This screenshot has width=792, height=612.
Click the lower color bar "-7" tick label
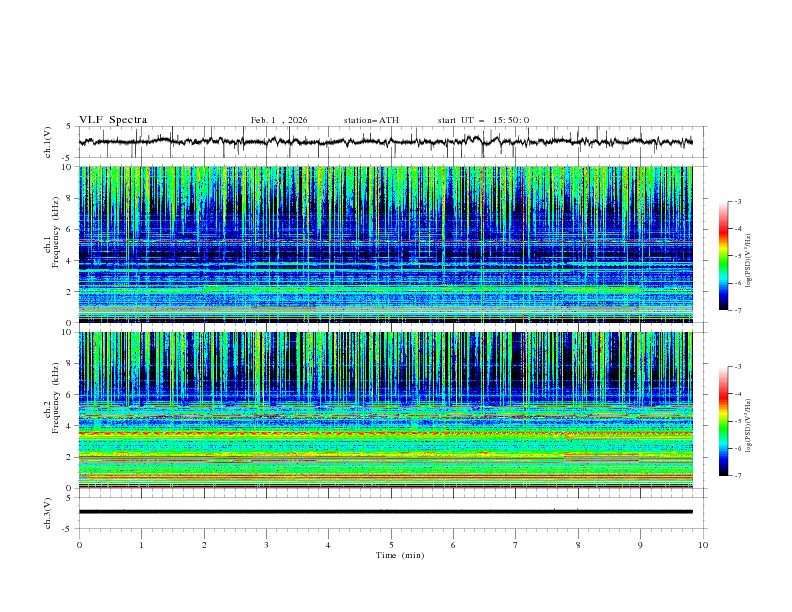738,475
